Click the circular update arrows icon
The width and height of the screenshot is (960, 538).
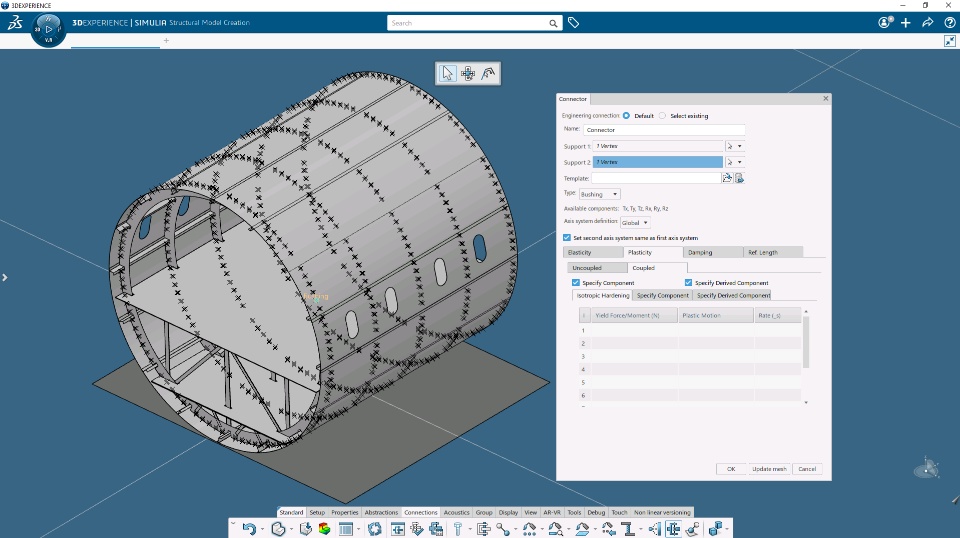point(375,529)
